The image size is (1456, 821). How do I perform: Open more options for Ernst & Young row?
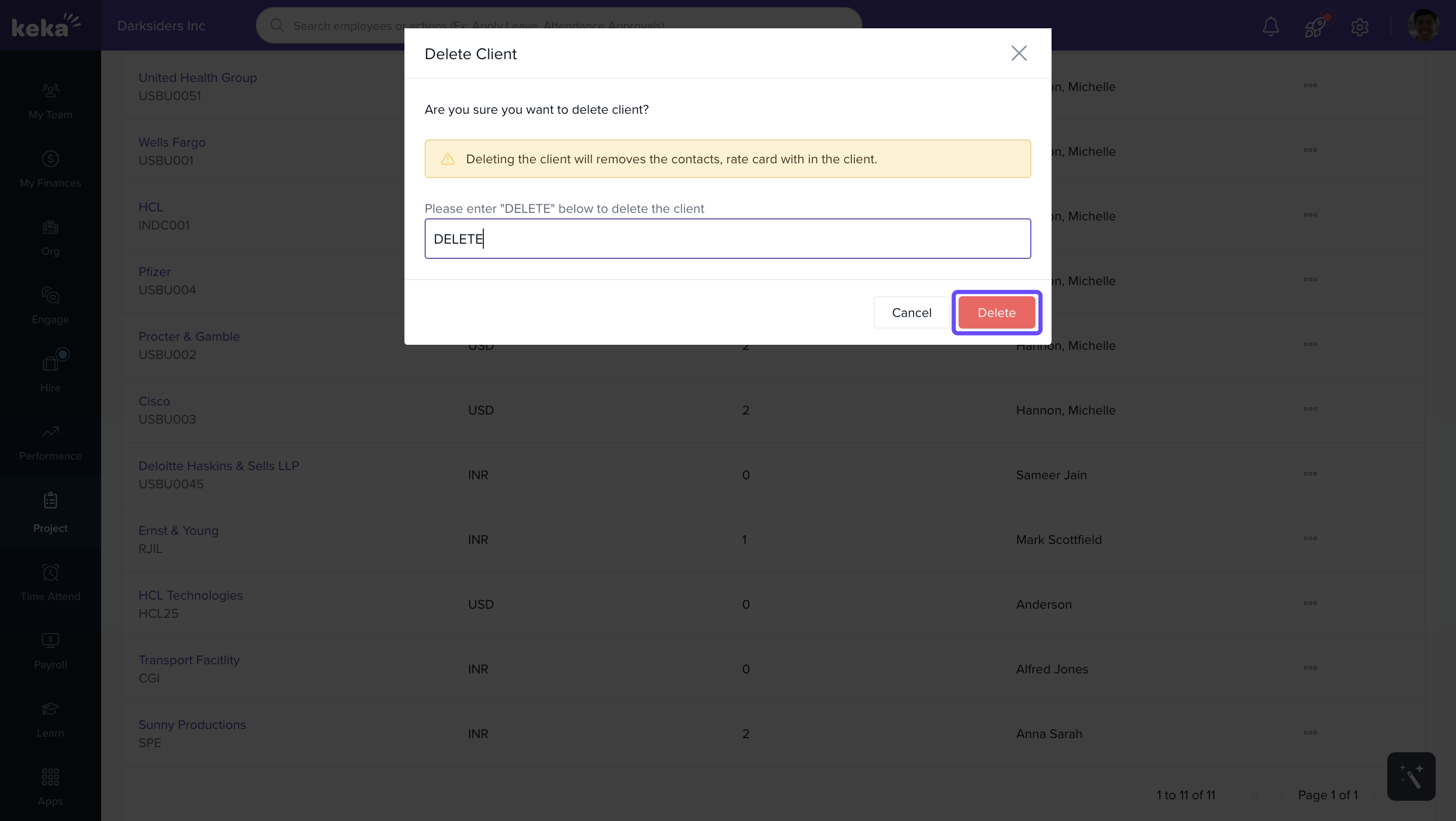(1310, 538)
